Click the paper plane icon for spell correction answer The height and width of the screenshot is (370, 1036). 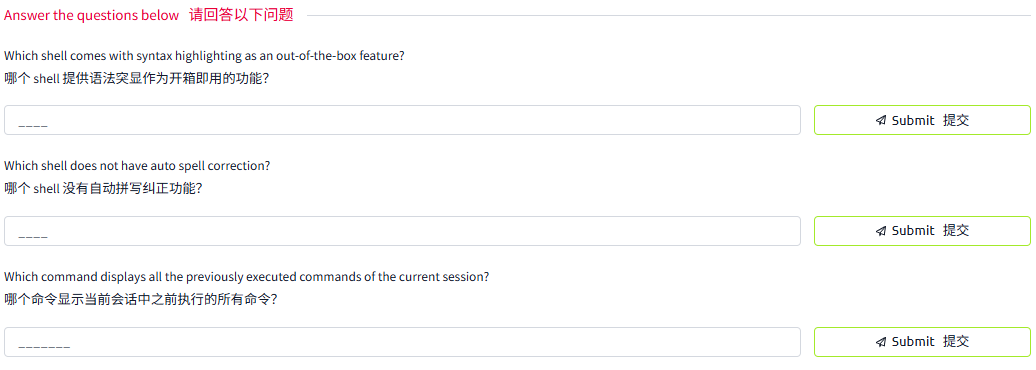(x=881, y=231)
